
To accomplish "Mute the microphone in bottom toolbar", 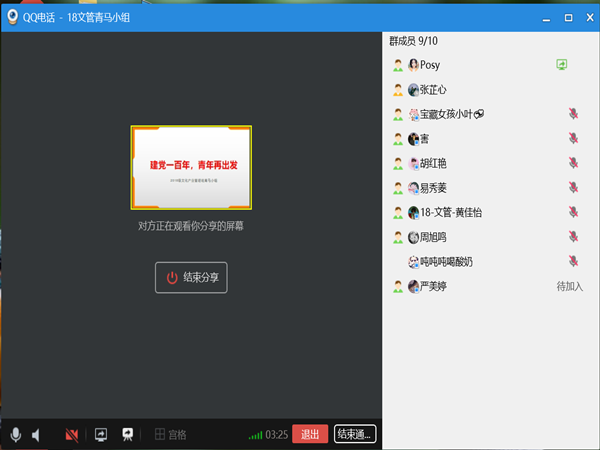I will (x=15, y=435).
